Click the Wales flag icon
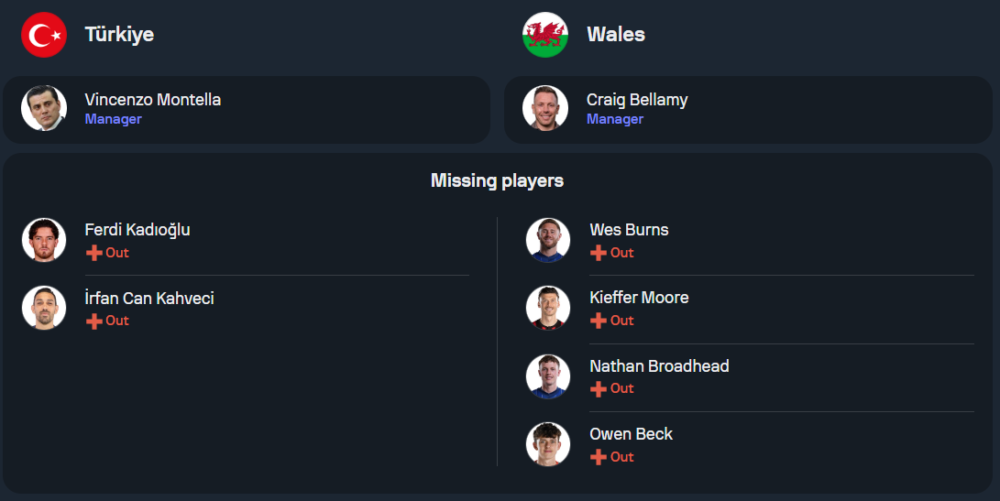1000x501 pixels. click(545, 35)
